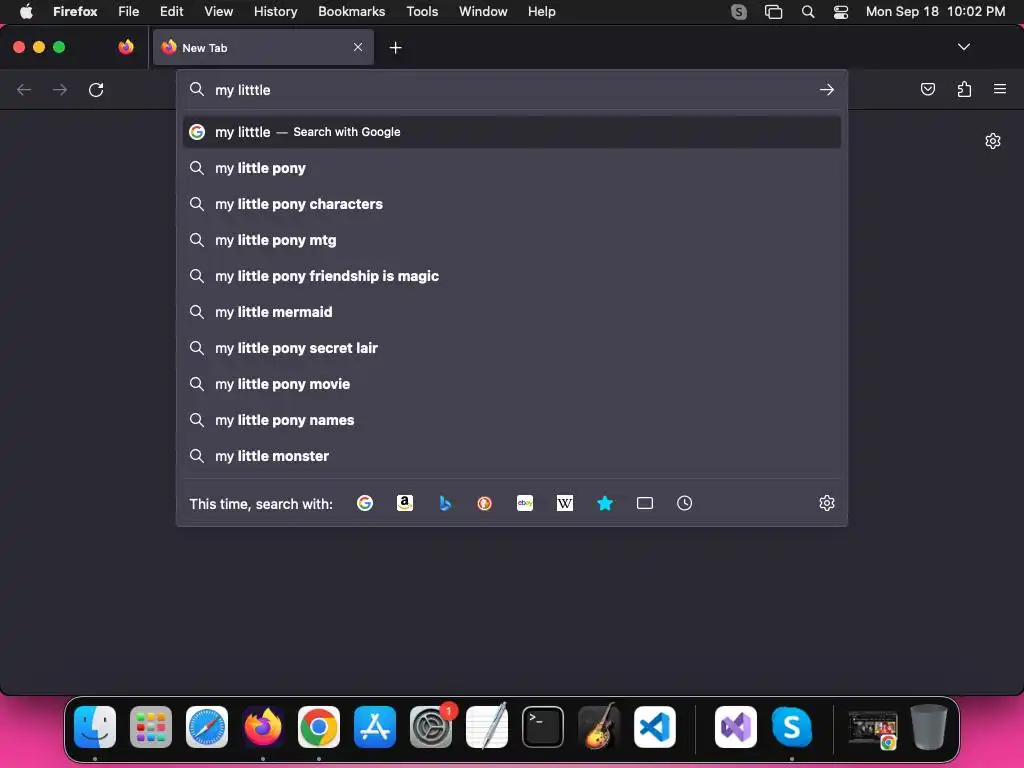Search this time with Wikipedia icon
Image resolution: width=1024 pixels, height=768 pixels.
click(565, 503)
